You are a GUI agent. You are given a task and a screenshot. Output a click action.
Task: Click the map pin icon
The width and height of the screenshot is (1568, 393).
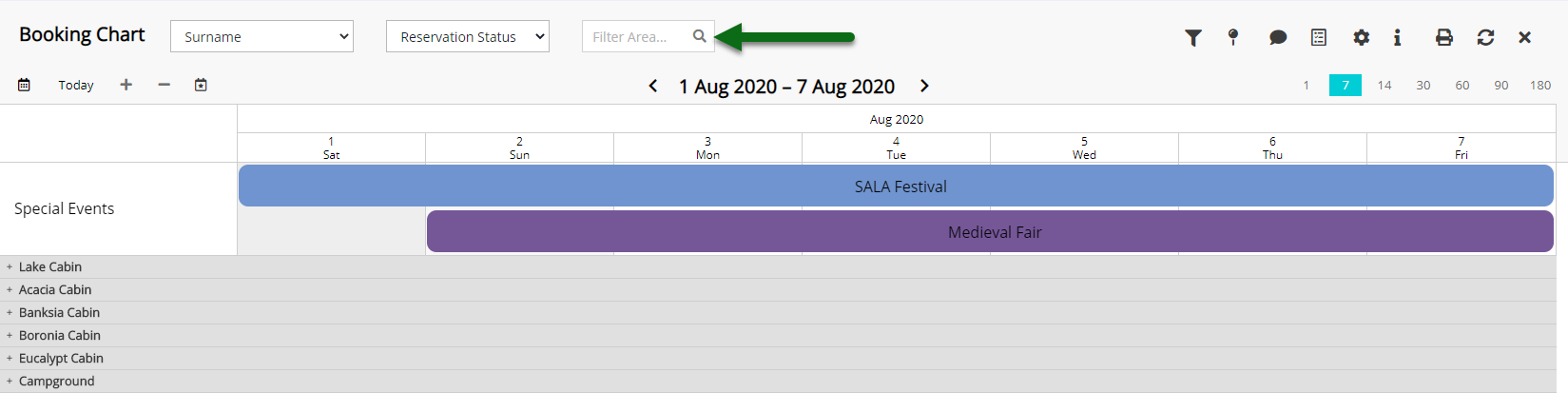coord(1233,37)
